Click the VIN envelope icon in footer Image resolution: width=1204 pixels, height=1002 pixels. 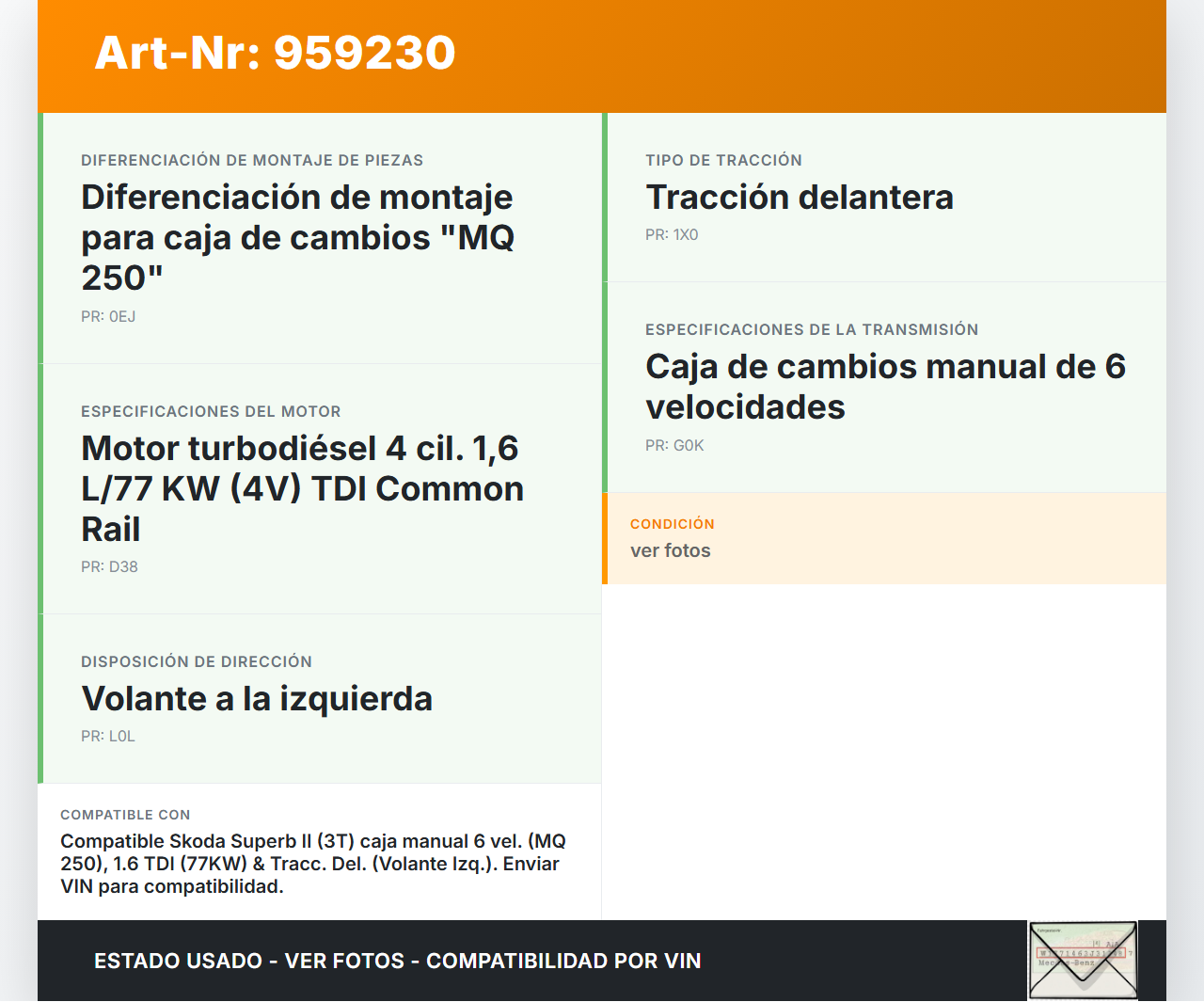1083,960
